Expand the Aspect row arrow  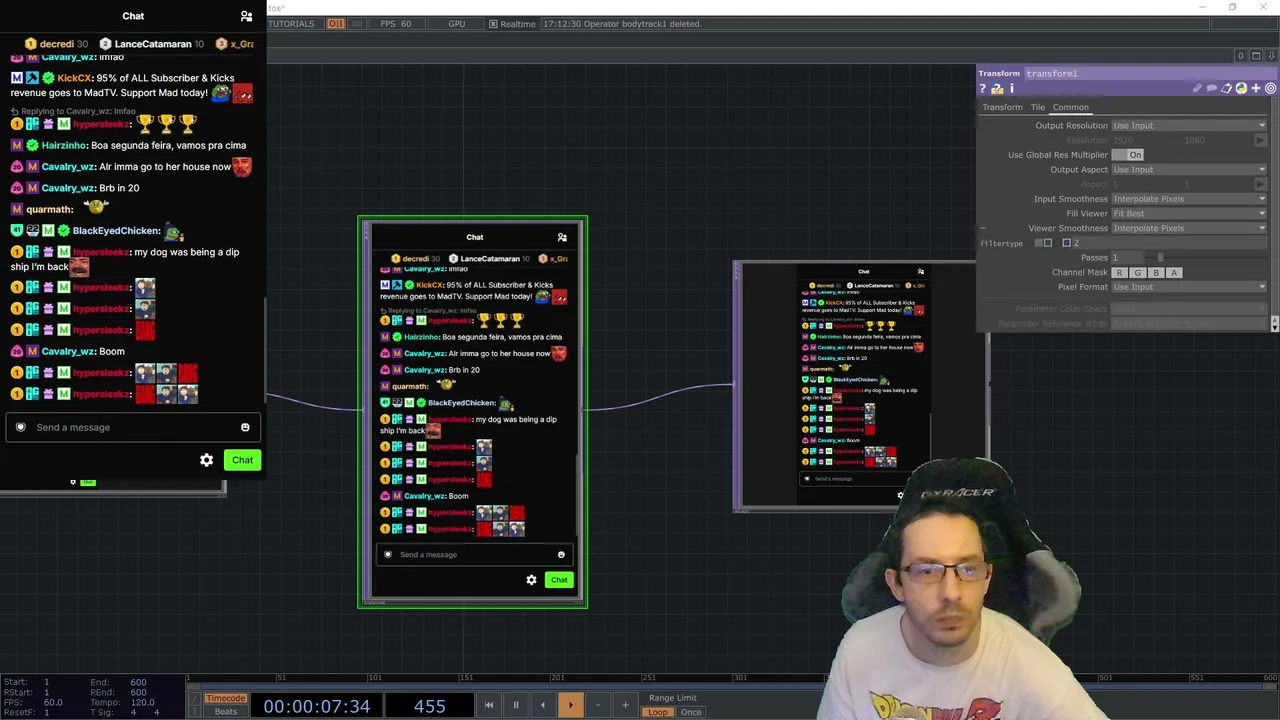(x=1260, y=185)
